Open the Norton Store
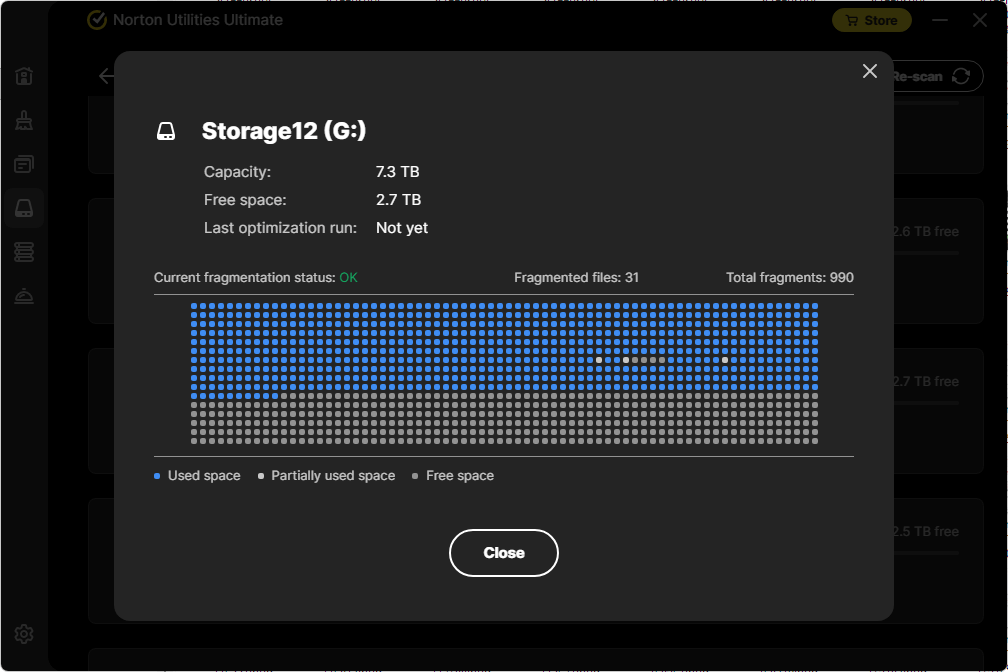This screenshot has width=1008, height=672. point(871,20)
